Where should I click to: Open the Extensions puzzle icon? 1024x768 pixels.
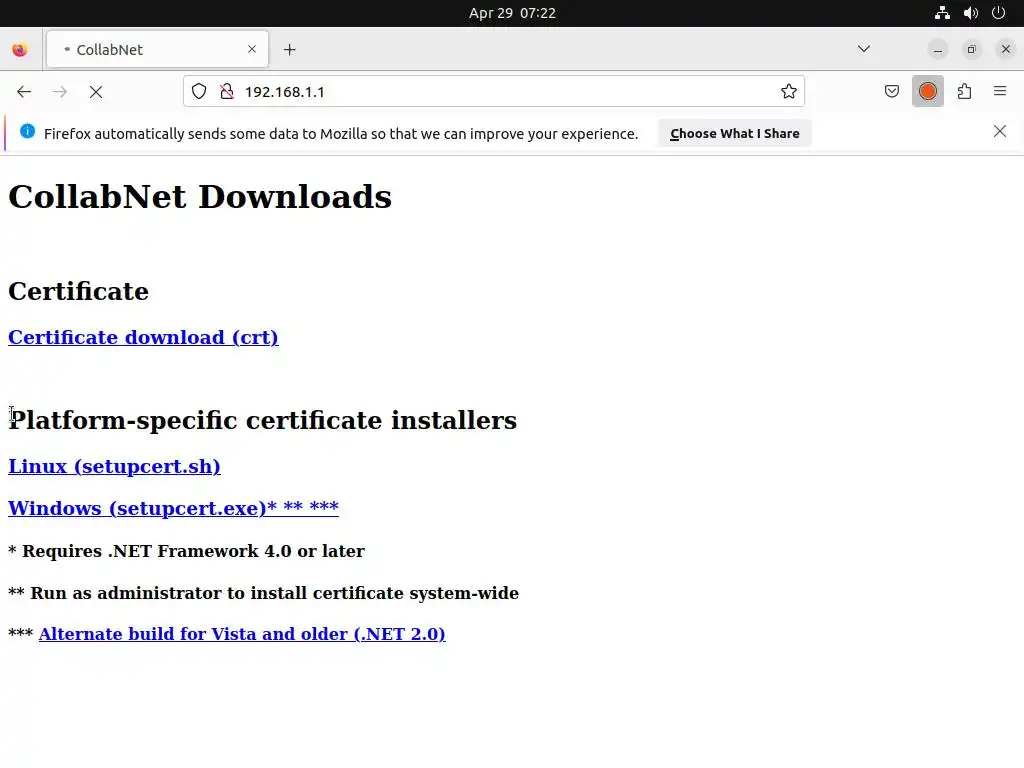point(965,91)
